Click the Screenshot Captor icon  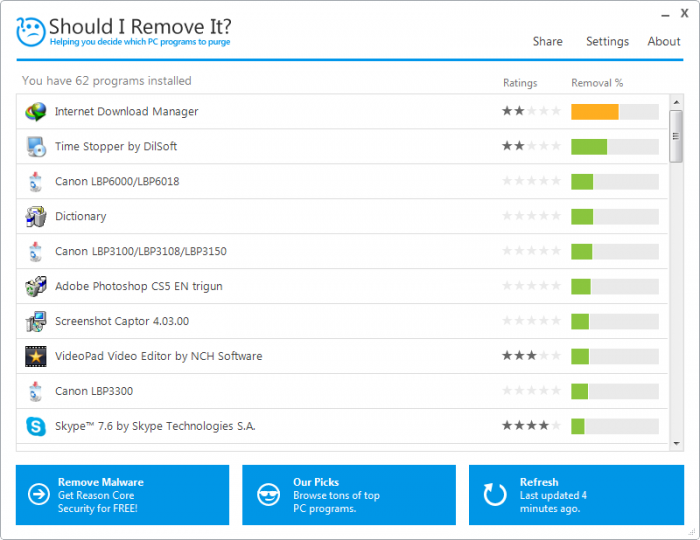[x=36, y=321]
